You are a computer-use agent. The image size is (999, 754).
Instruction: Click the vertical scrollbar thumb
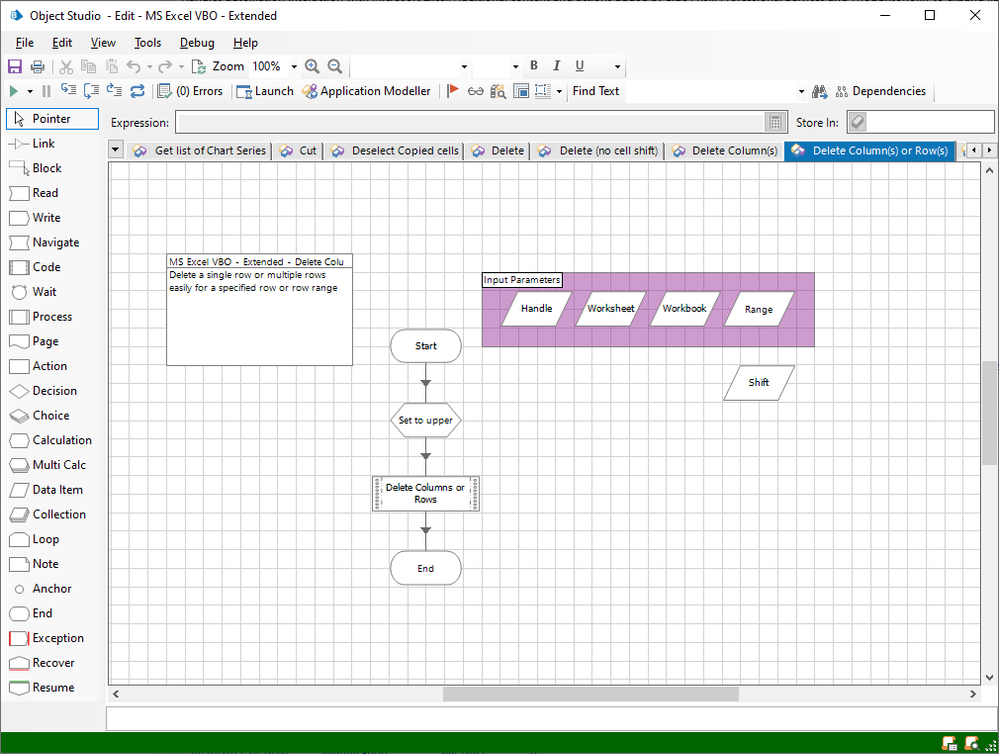pyautogui.click(x=989, y=413)
